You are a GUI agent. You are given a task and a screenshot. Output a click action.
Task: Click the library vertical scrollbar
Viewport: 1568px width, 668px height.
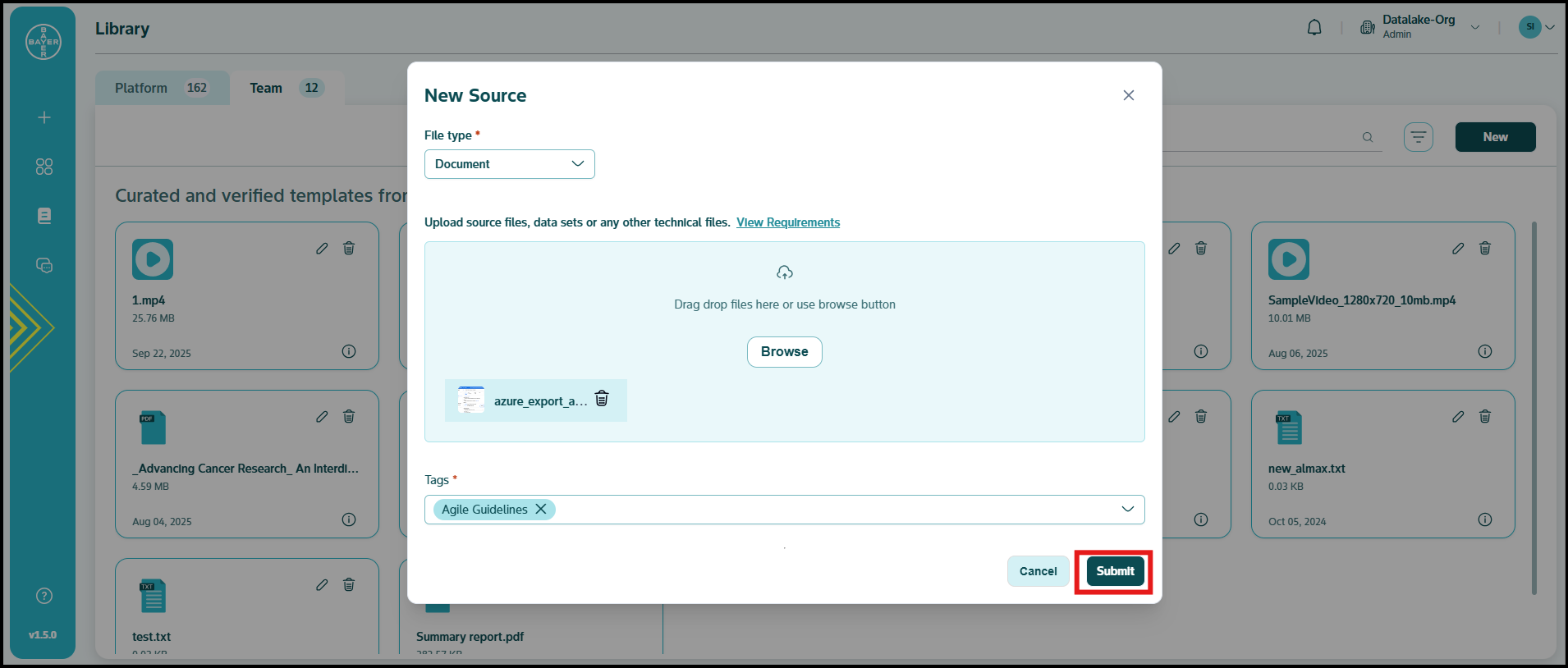[1534, 408]
